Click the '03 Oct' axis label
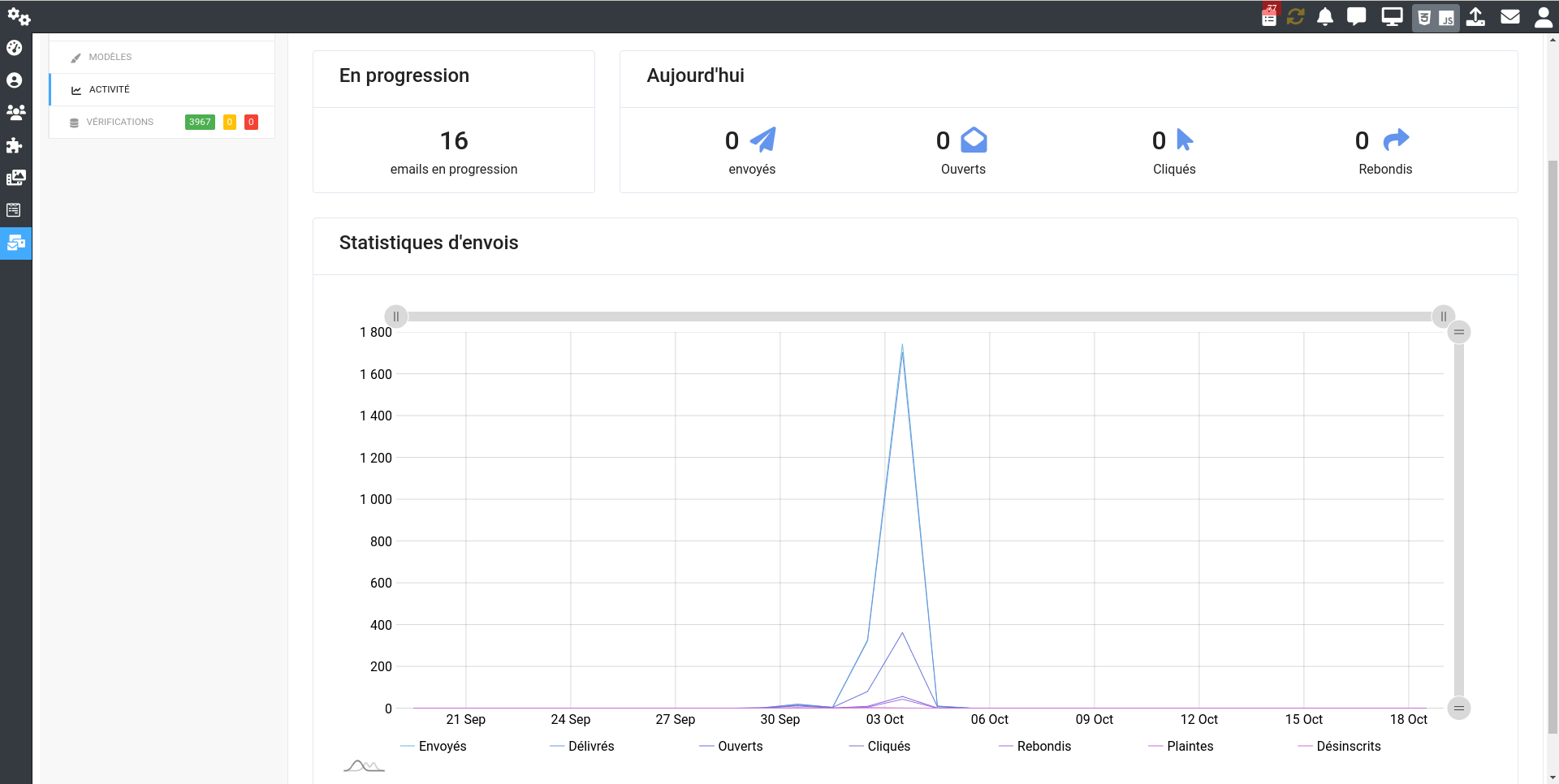 tap(885, 719)
